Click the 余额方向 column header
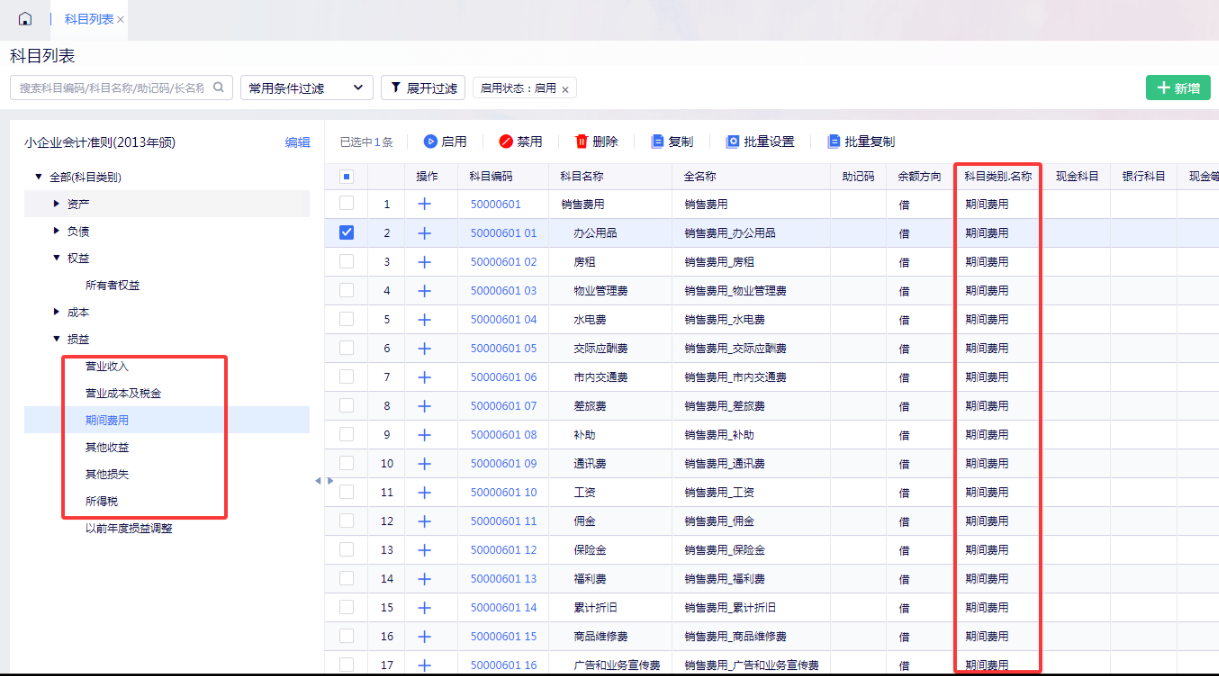 (919, 176)
